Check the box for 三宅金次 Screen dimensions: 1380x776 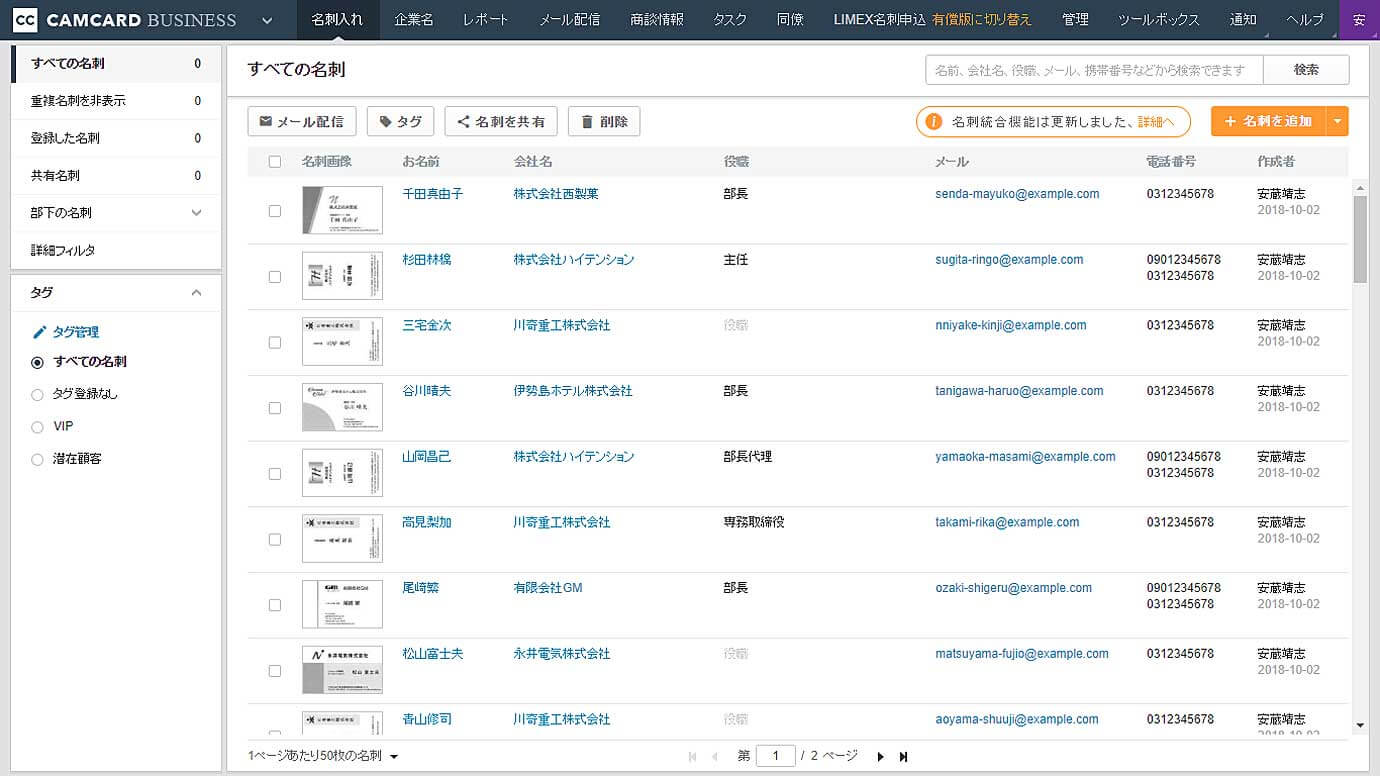tap(275, 343)
